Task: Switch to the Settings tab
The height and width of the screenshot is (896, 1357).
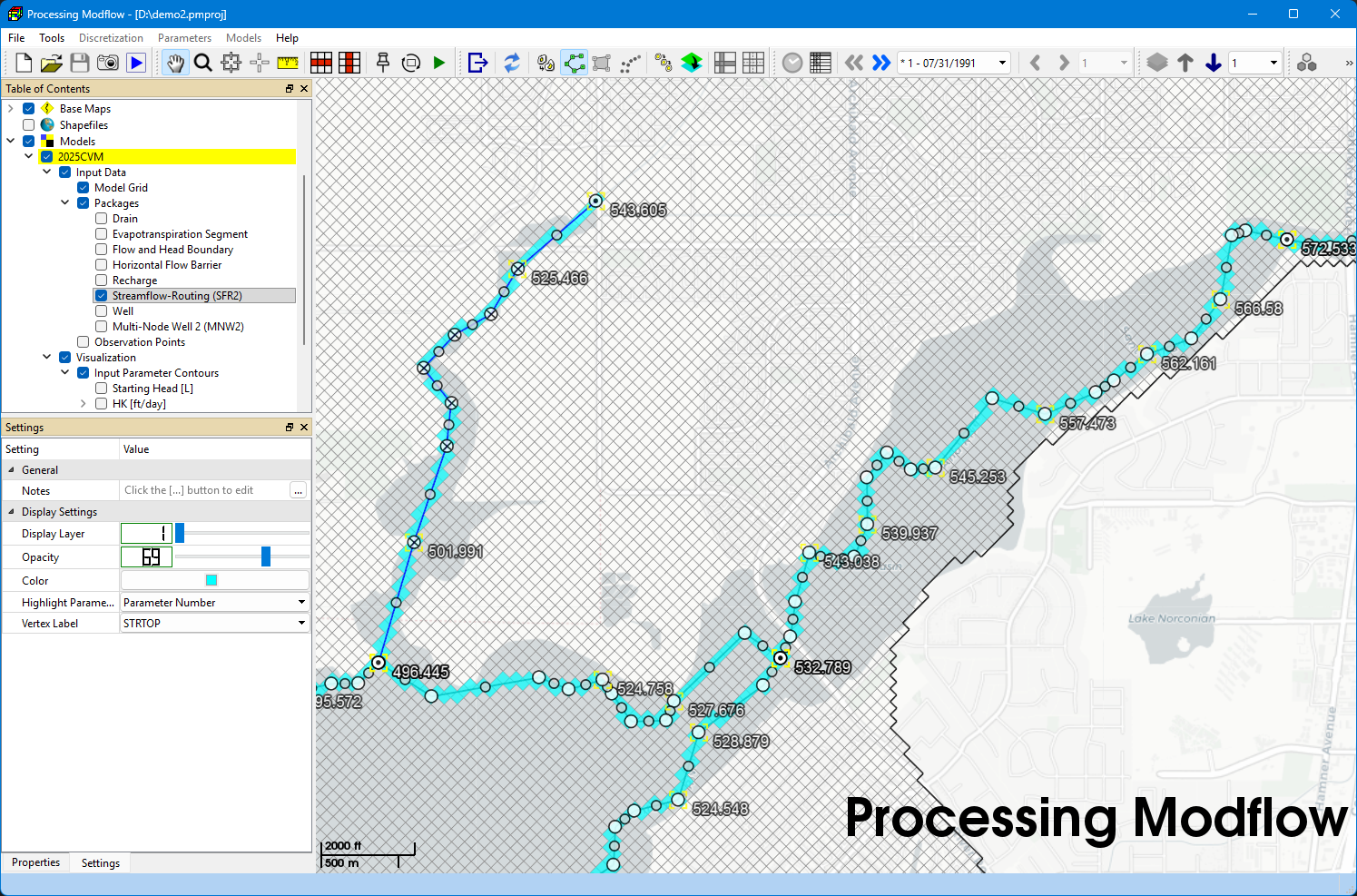Action: (101, 863)
